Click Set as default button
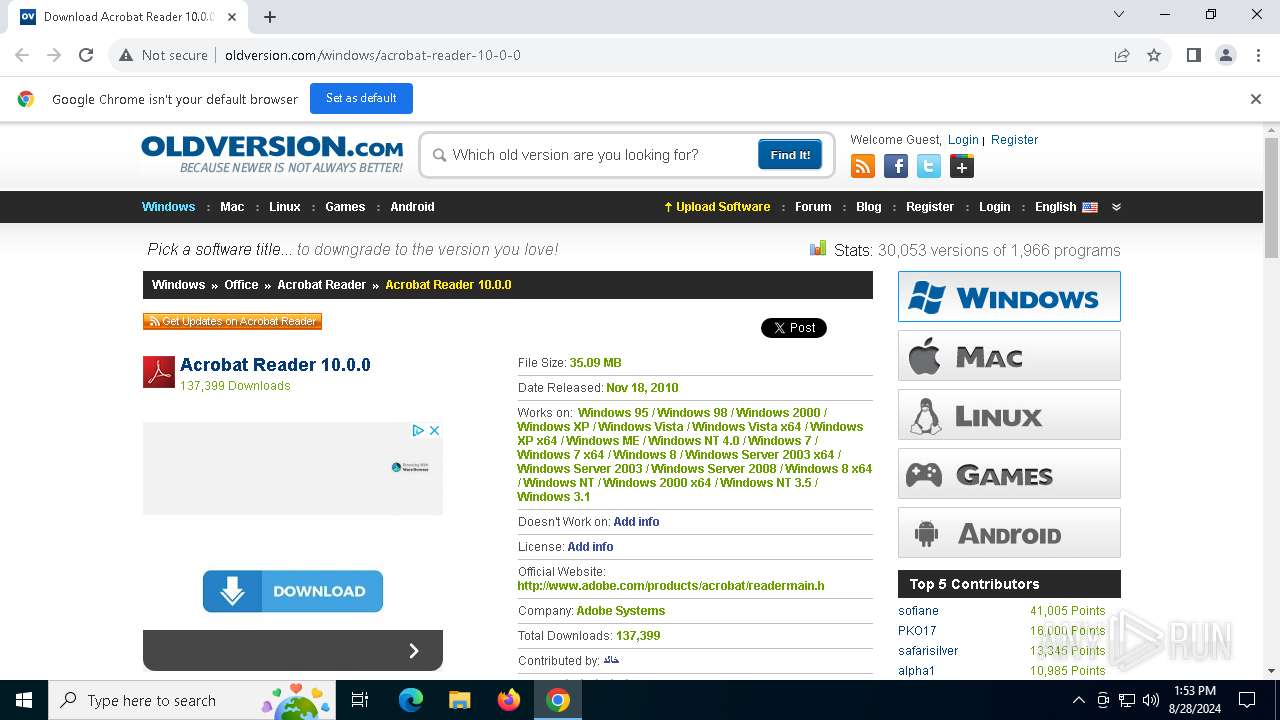Image resolution: width=1280 pixels, height=720 pixels. [x=361, y=98]
